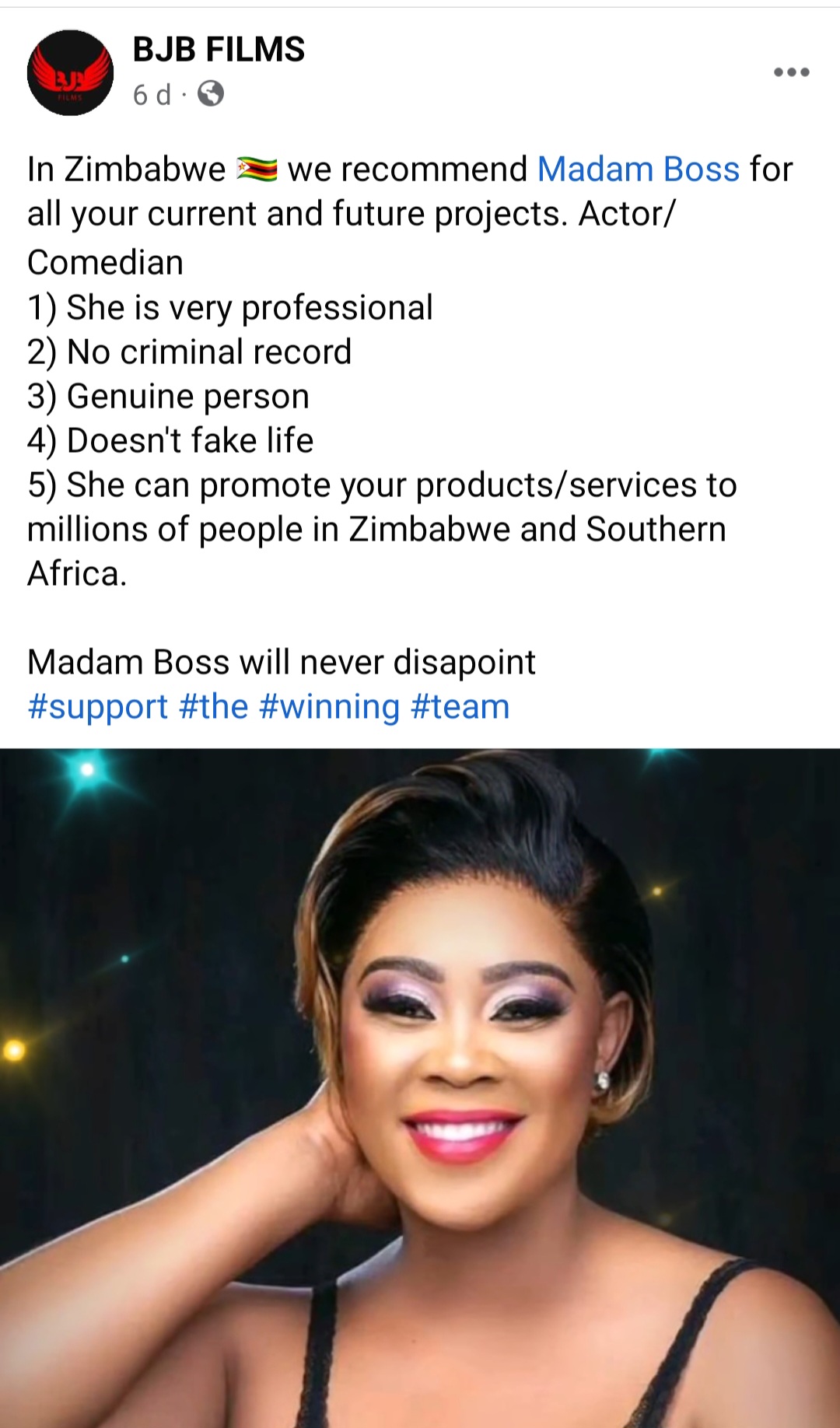
Task: Click the "In Zimbabwe" opening text
Action: click(127, 170)
